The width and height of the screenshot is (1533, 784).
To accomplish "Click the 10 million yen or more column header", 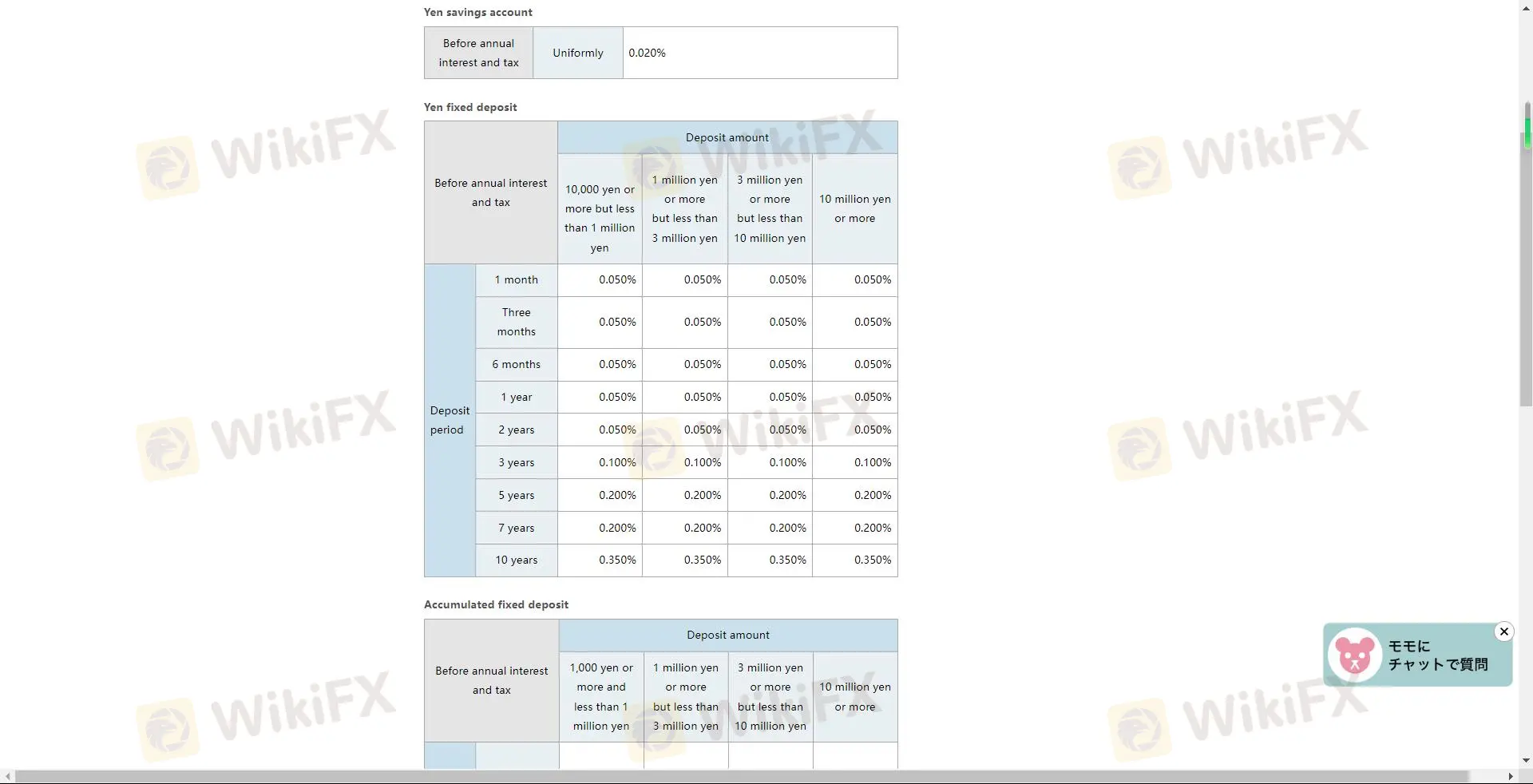I will pyautogui.click(x=854, y=208).
